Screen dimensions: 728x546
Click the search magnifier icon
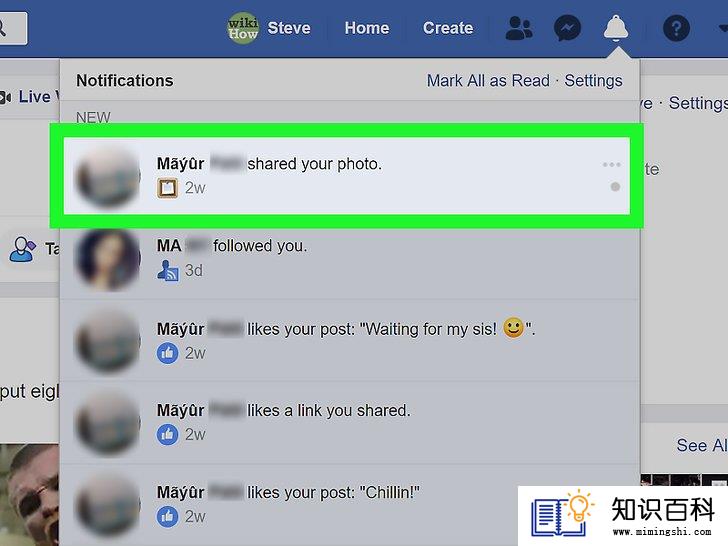pos(3,28)
